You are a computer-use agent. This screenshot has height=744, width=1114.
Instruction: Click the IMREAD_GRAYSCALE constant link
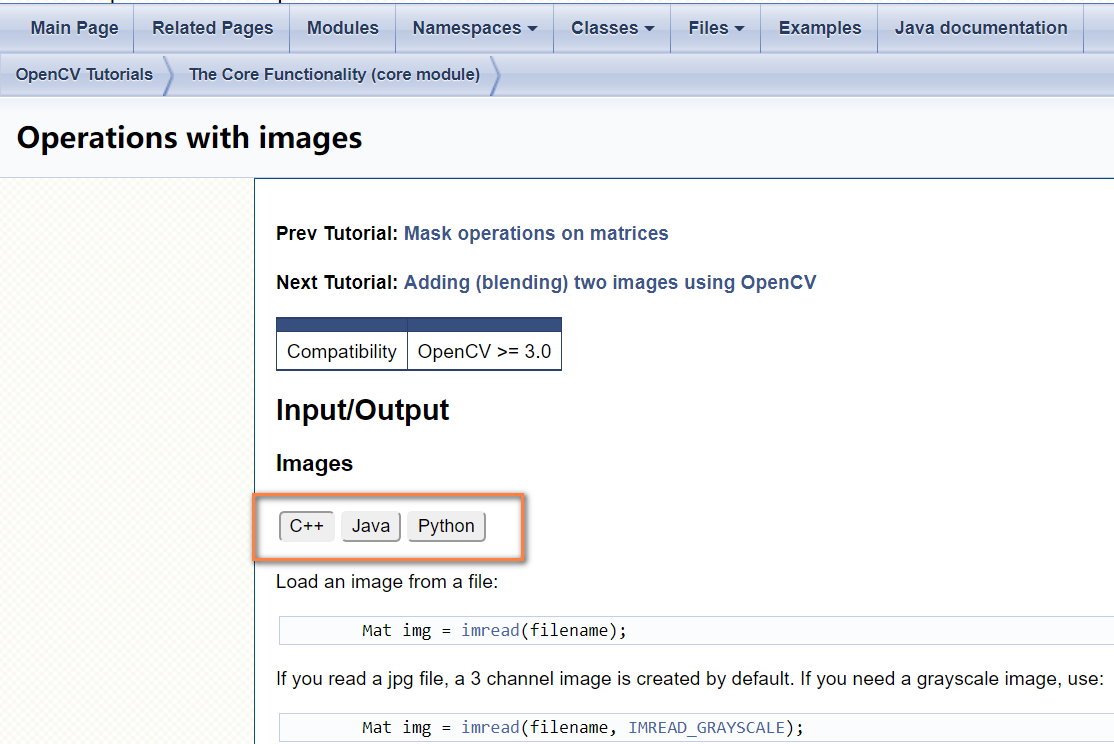(x=706, y=728)
